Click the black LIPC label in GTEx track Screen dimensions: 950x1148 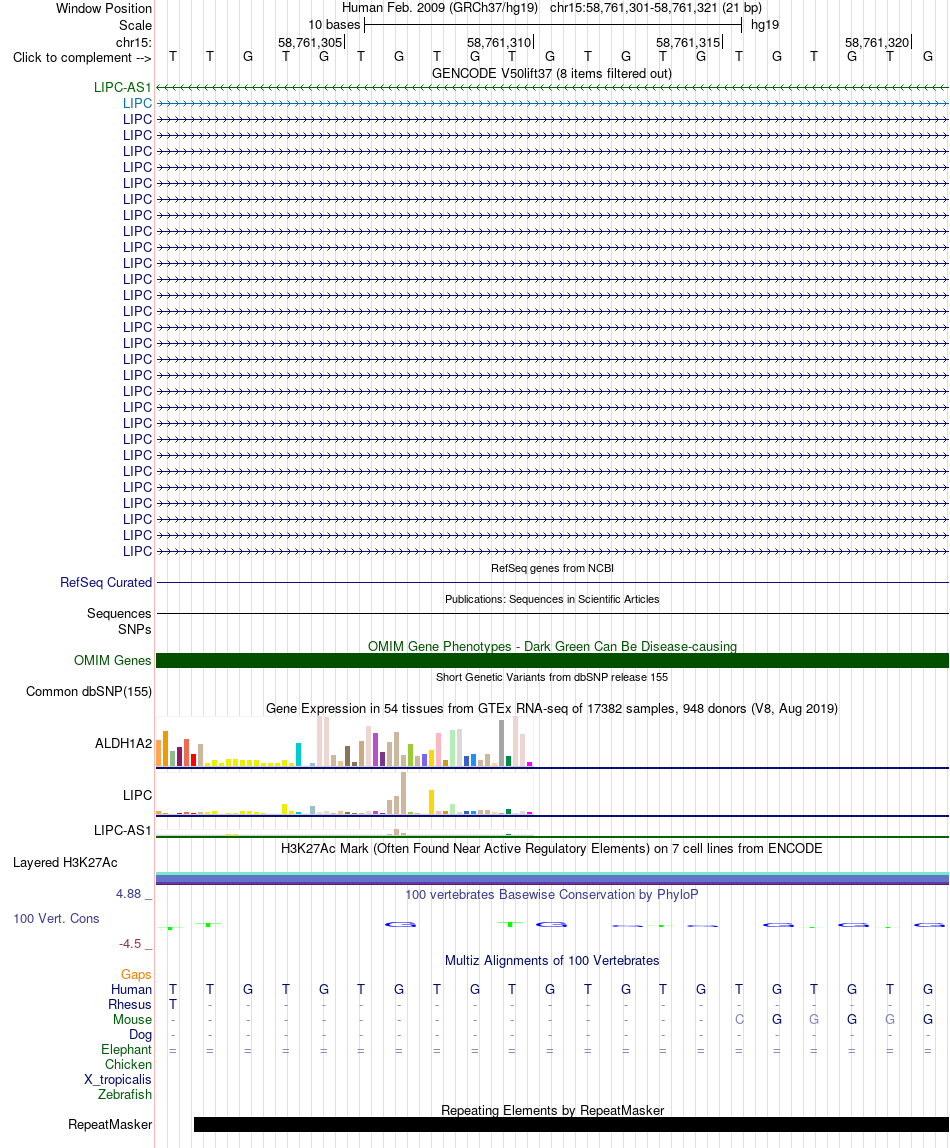click(x=138, y=795)
